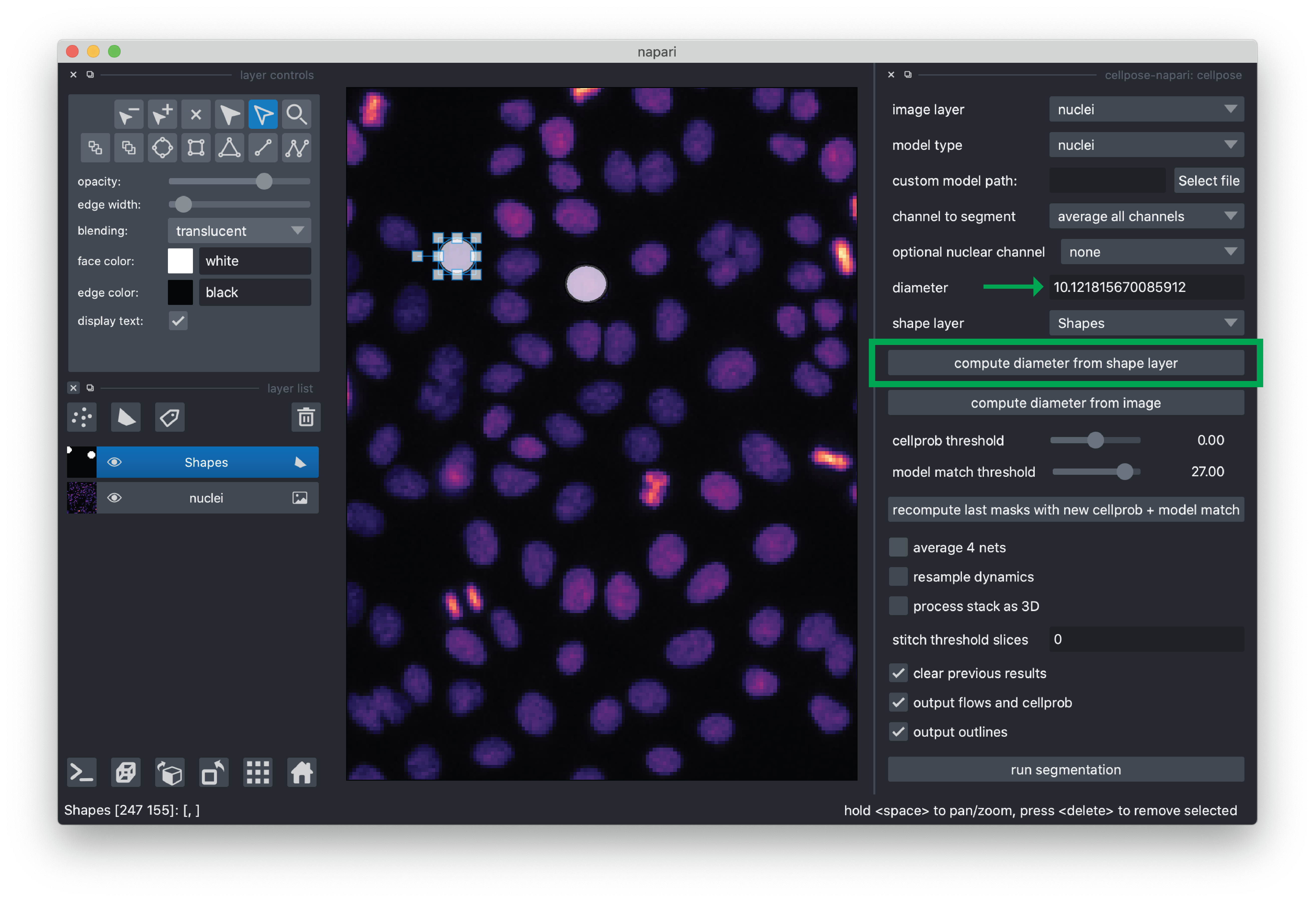Image resolution: width=1316 pixels, height=914 pixels.
Task: Hide the Shapes layer with eye icon
Action: pyautogui.click(x=115, y=462)
